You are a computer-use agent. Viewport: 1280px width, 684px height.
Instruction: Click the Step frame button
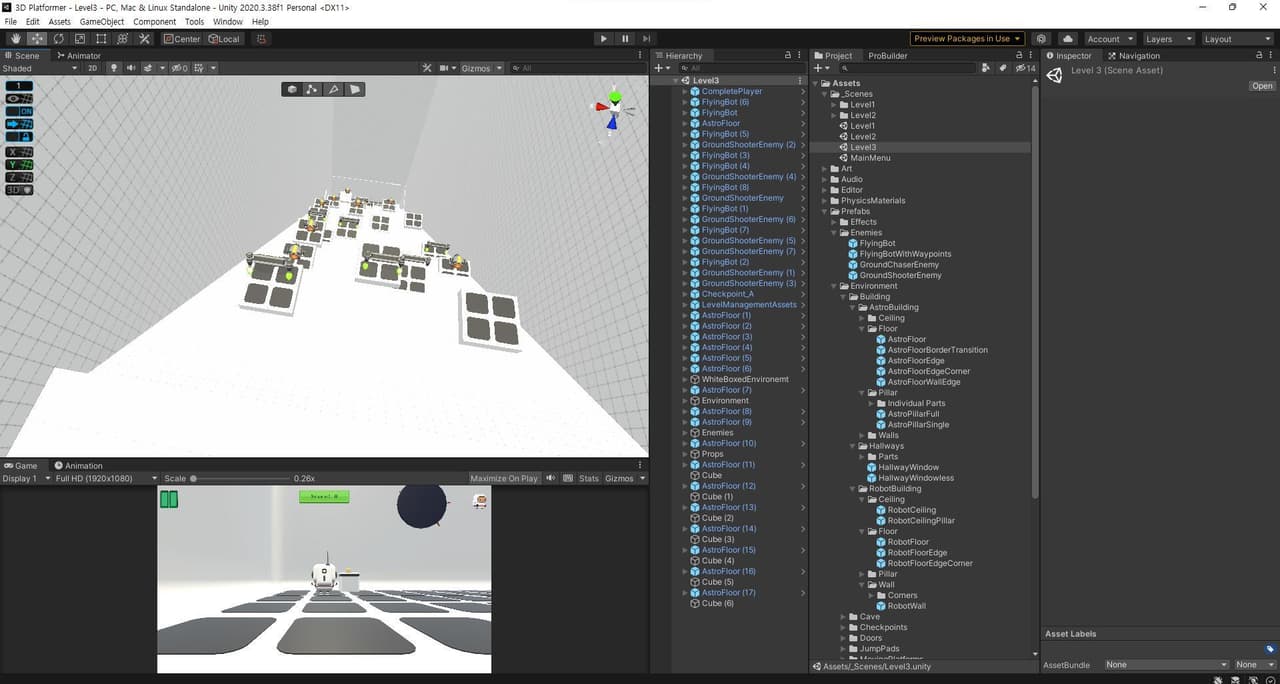pos(647,39)
